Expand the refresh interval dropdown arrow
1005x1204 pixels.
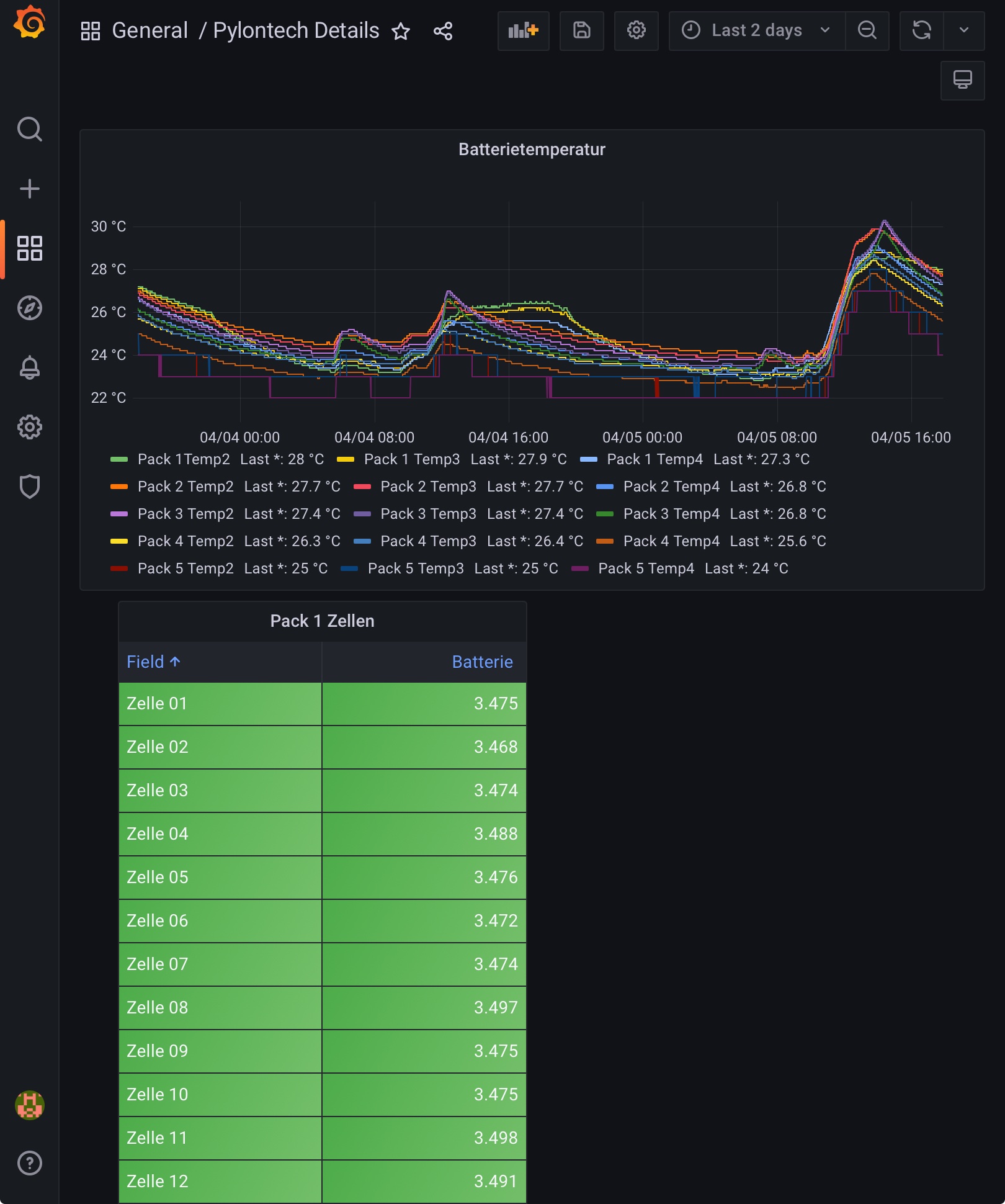pyautogui.click(x=963, y=30)
